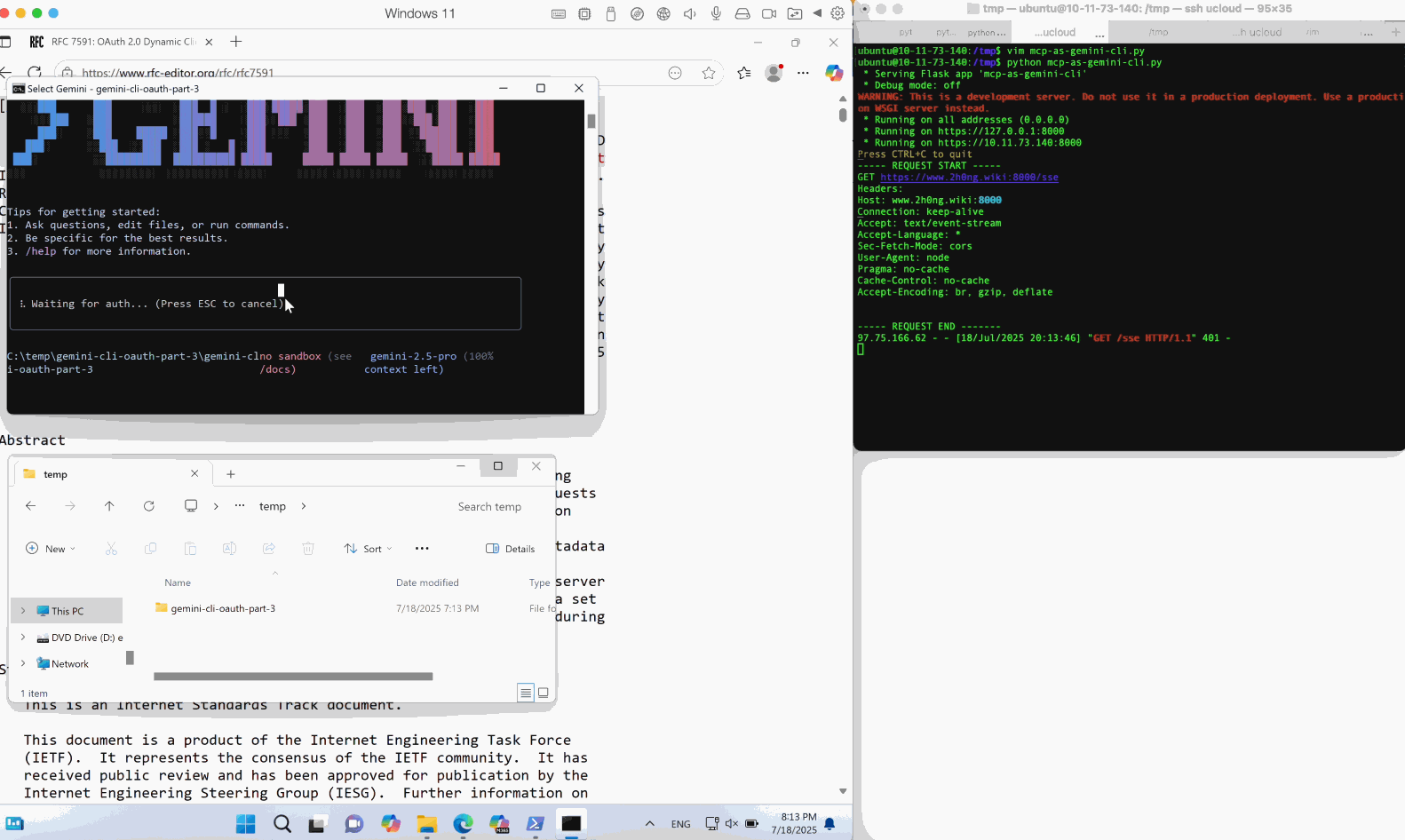Select the /tmp terminal tab

click(1158, 32)
